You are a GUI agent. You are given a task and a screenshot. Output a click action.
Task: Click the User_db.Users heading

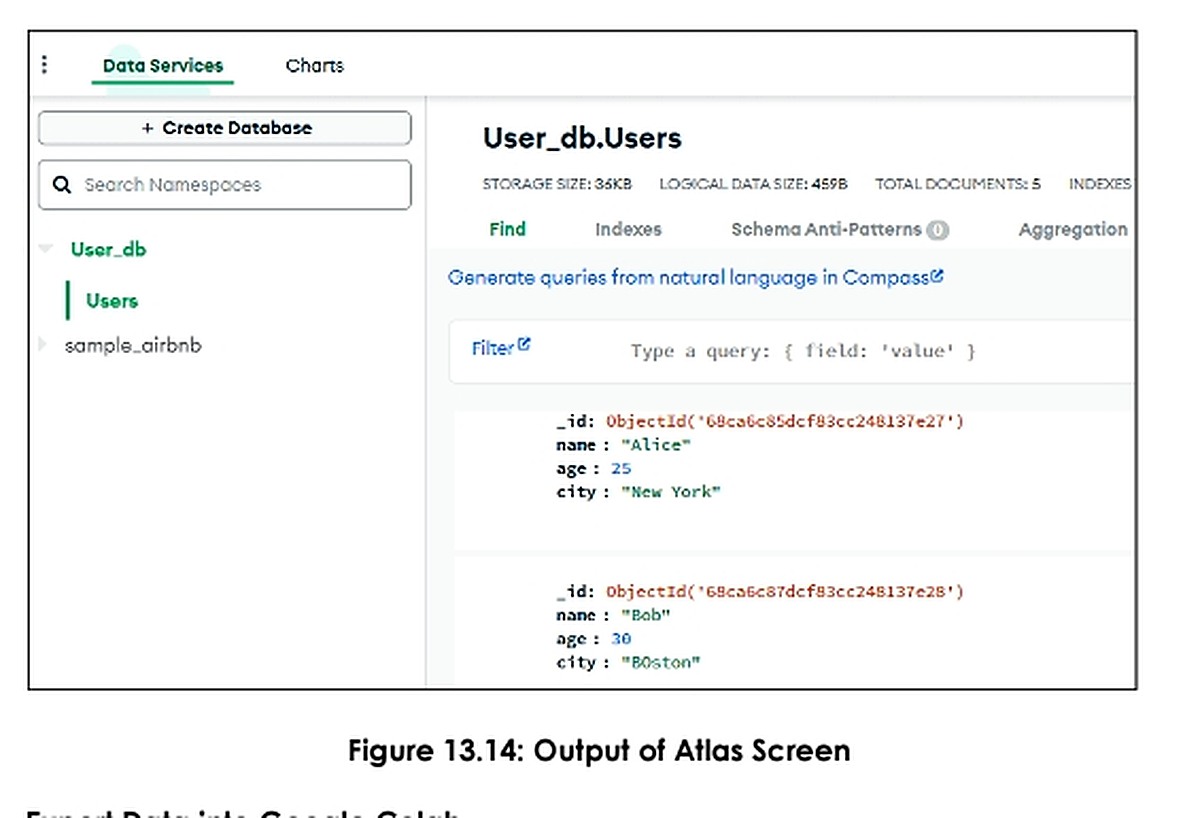pyautogui.click(x=582, y=138)
